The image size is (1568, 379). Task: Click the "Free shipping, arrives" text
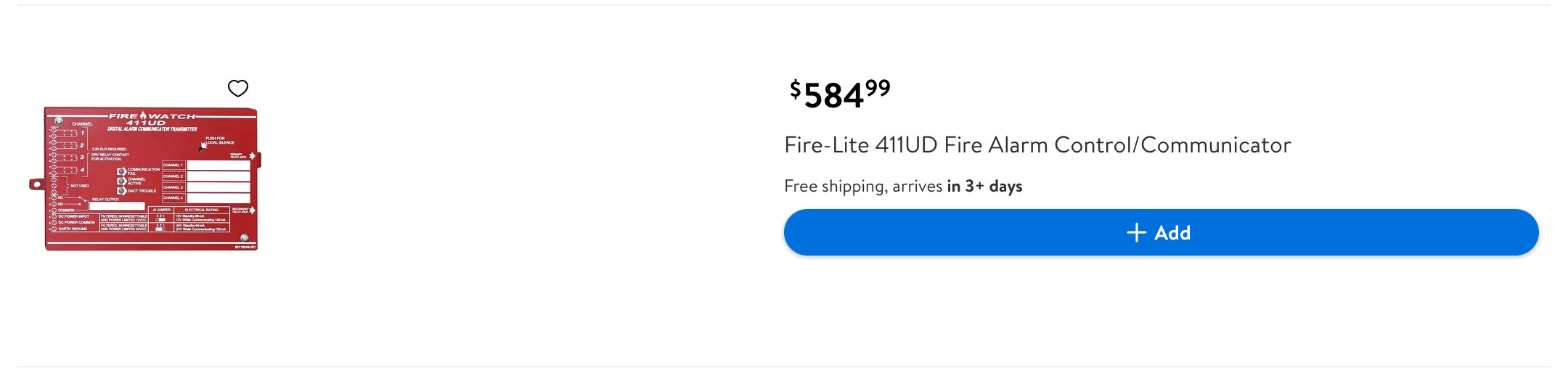click(x=863, y=187)
